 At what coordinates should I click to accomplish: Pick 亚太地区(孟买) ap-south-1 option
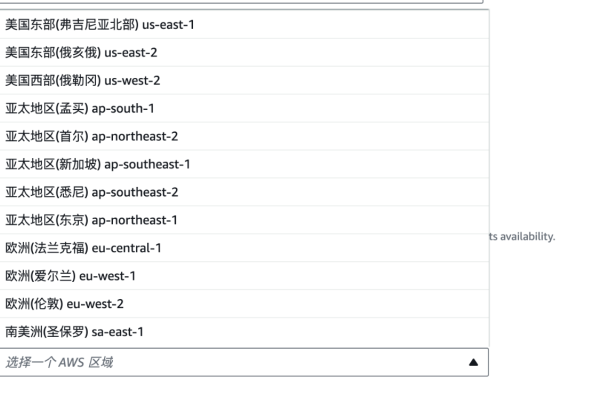[244, 108]
